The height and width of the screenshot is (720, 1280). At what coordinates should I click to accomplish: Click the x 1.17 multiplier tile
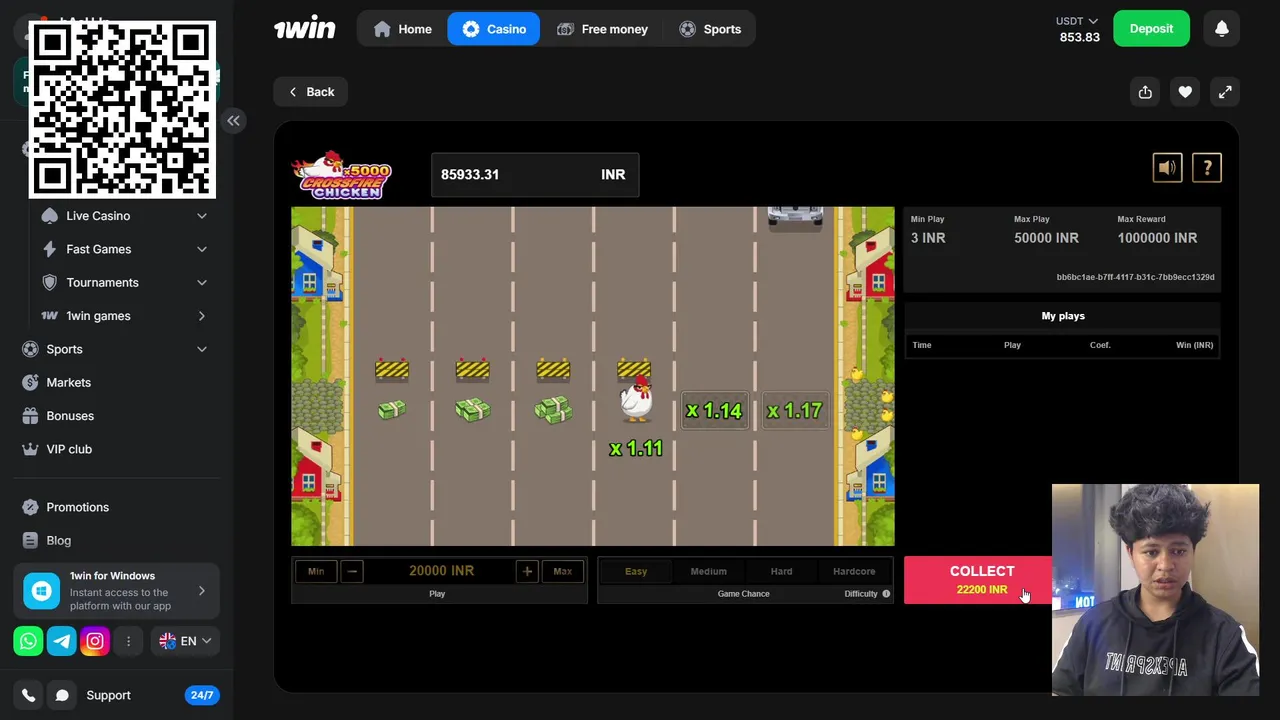795,410
